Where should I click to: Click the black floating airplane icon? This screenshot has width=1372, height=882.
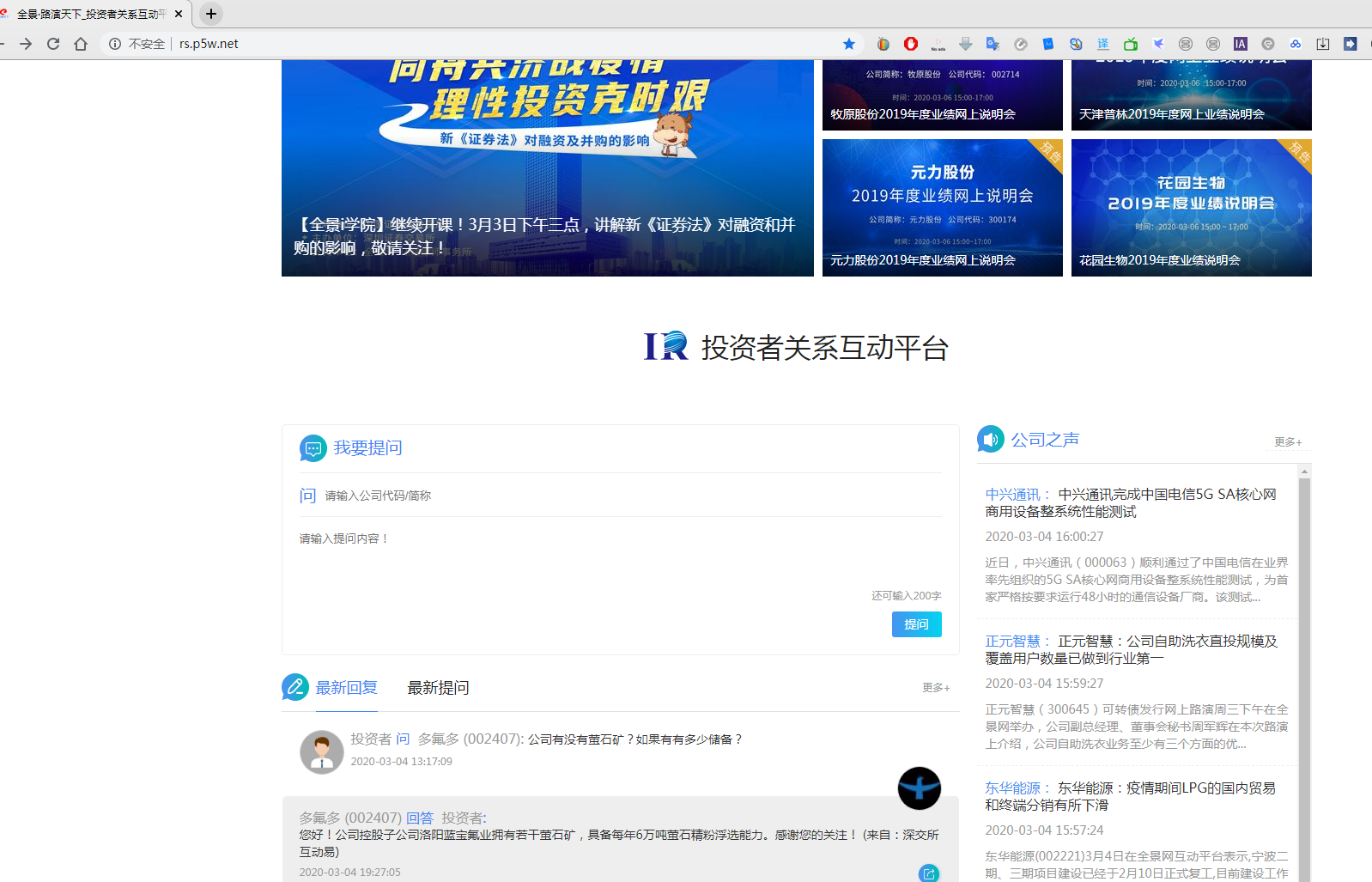click(920, 788)
